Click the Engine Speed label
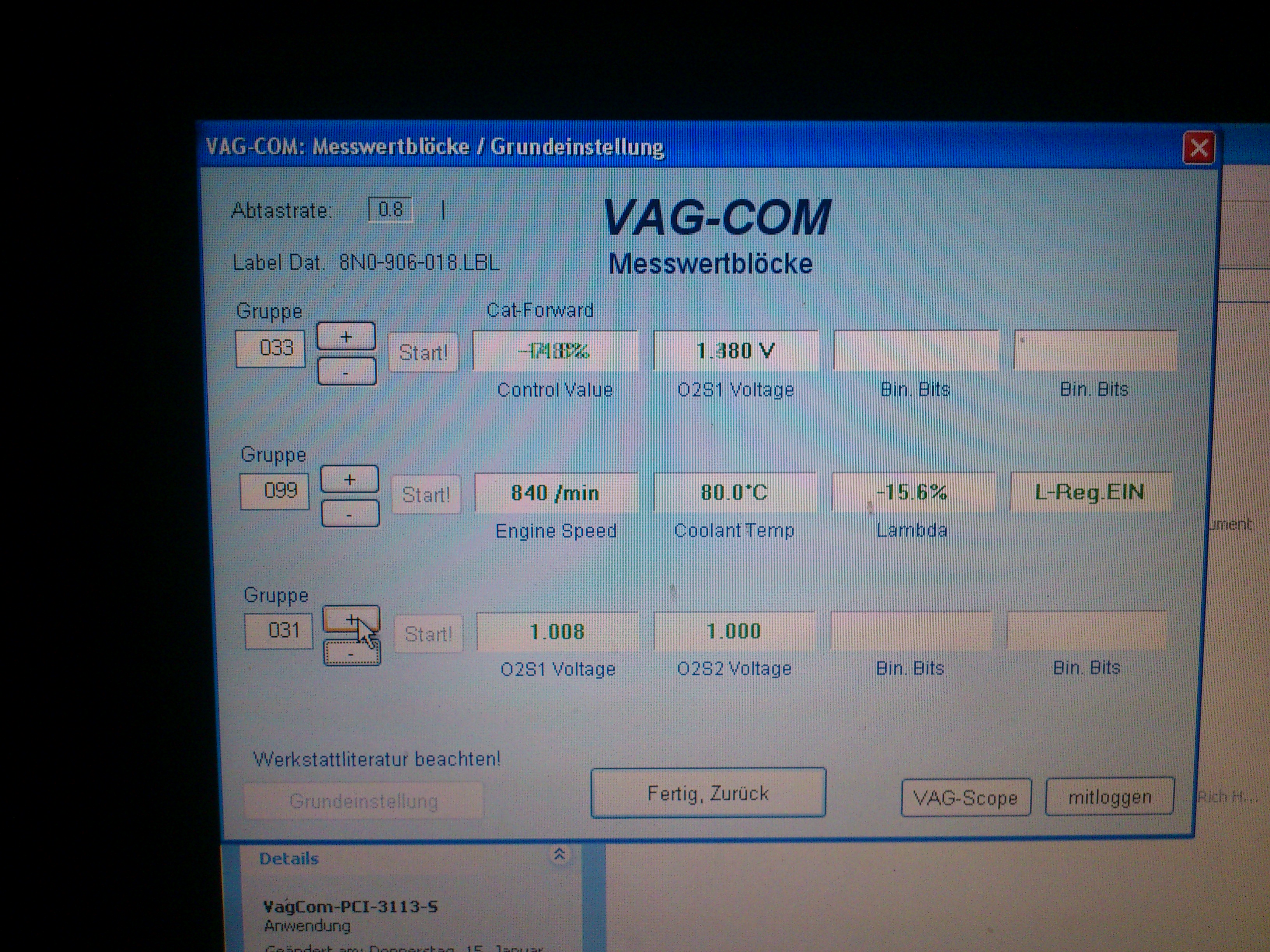Image resolution: width=1270 pixels, height=952 pixels. (556, 531)
